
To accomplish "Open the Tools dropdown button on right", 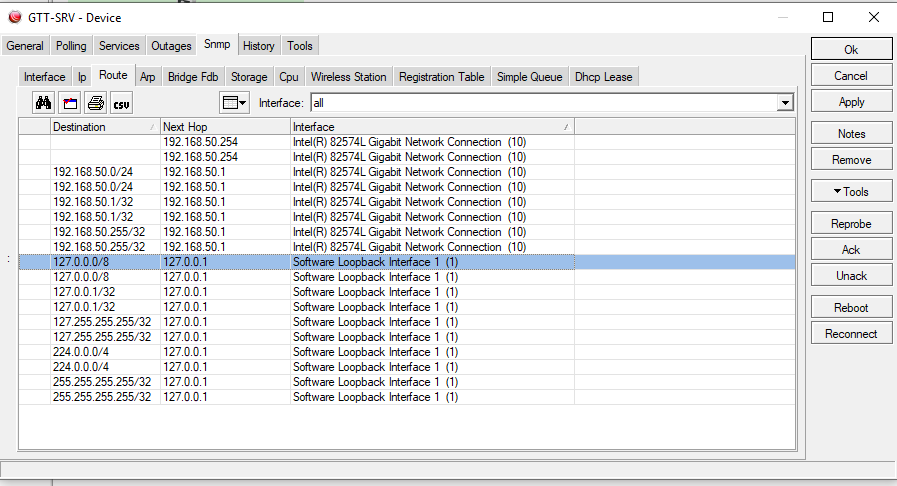I will coord(851,192).
